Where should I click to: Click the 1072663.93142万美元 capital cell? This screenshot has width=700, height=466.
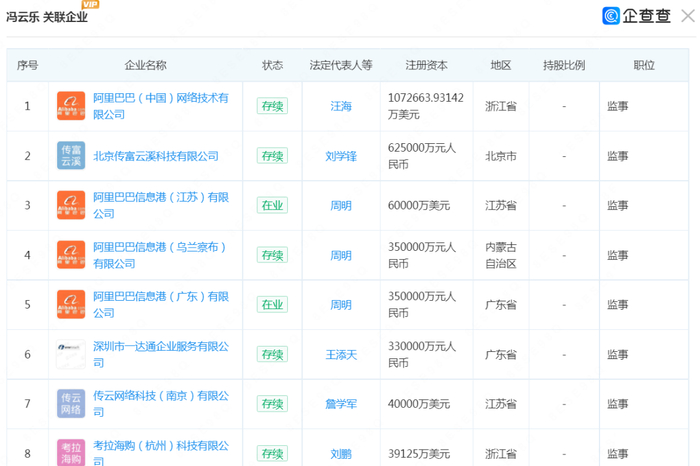(426, 106)
